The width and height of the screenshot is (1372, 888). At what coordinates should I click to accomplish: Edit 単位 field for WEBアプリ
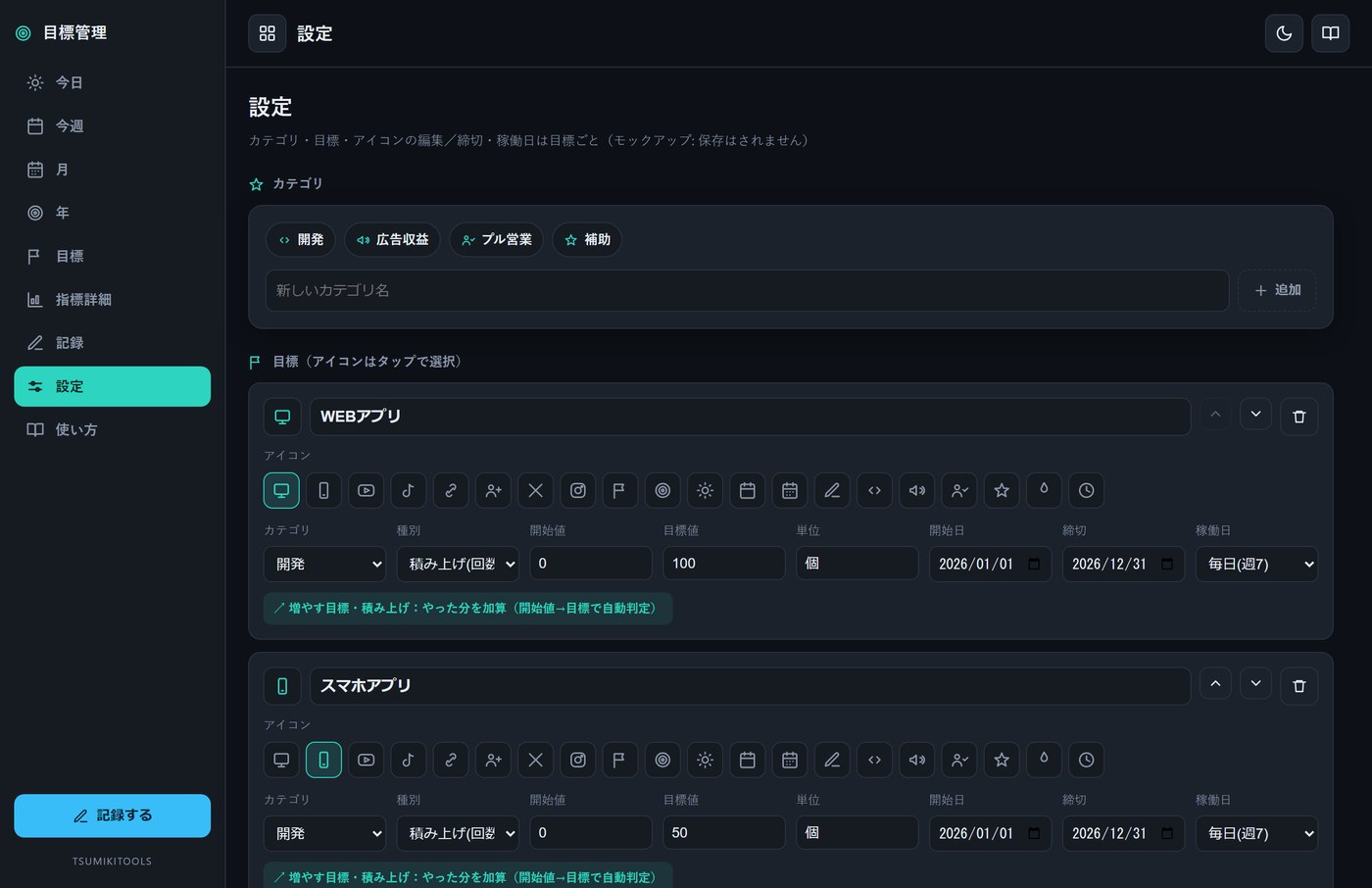(857, 564)
